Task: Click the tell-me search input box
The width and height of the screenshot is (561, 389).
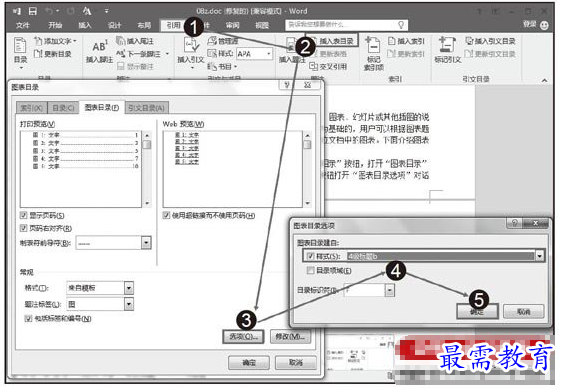Action: pyautogui.click(x=346, y=25)
